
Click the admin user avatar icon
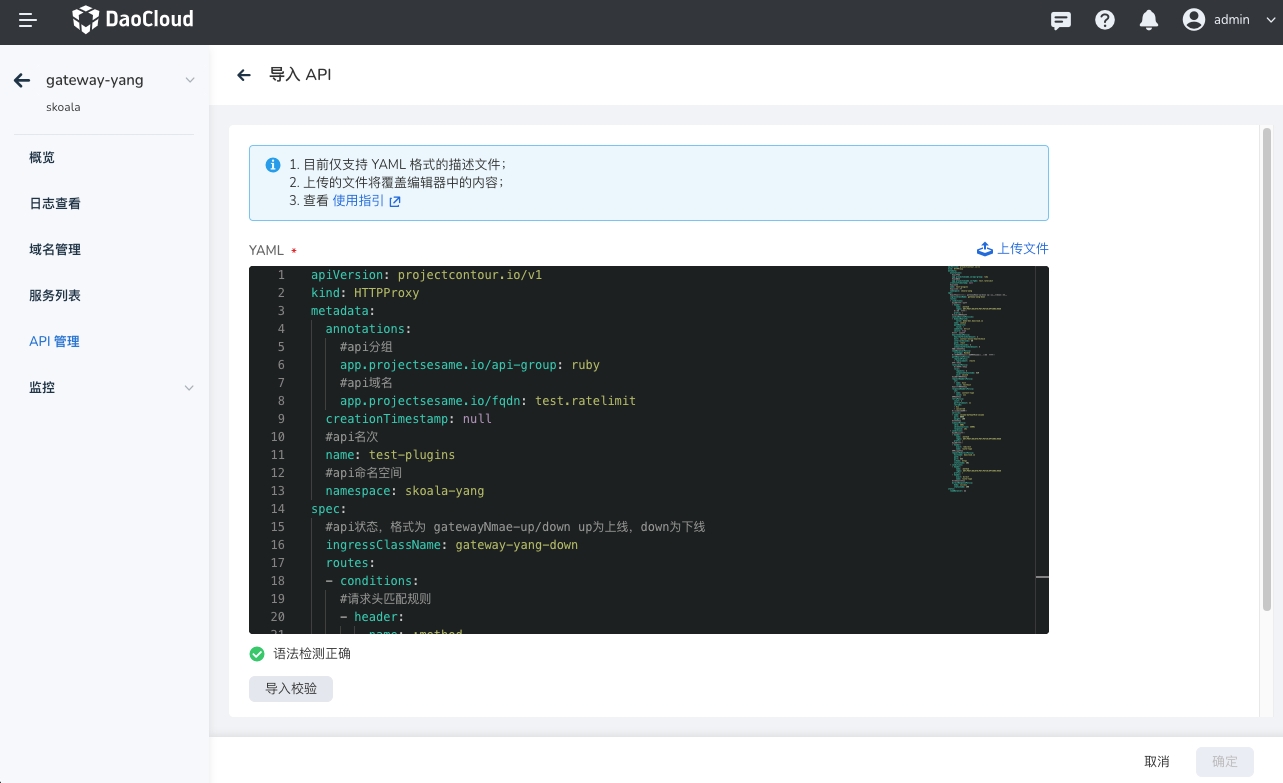(x=1194, y=20)
